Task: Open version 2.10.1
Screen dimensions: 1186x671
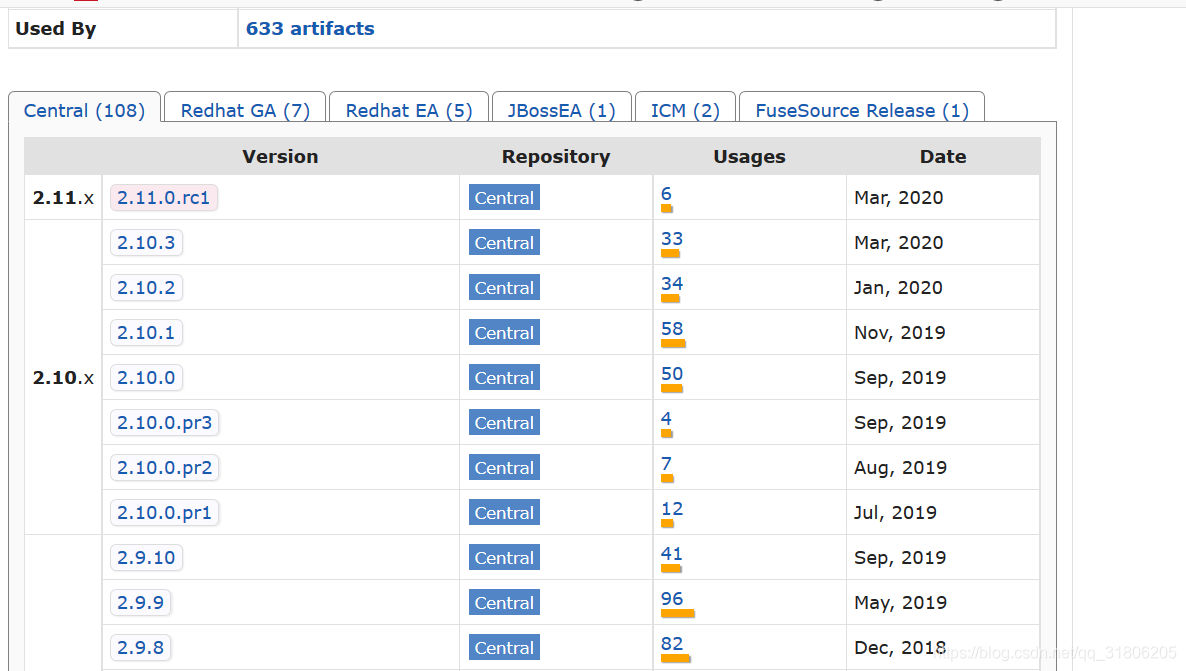Action: click(x=146, y=333)
